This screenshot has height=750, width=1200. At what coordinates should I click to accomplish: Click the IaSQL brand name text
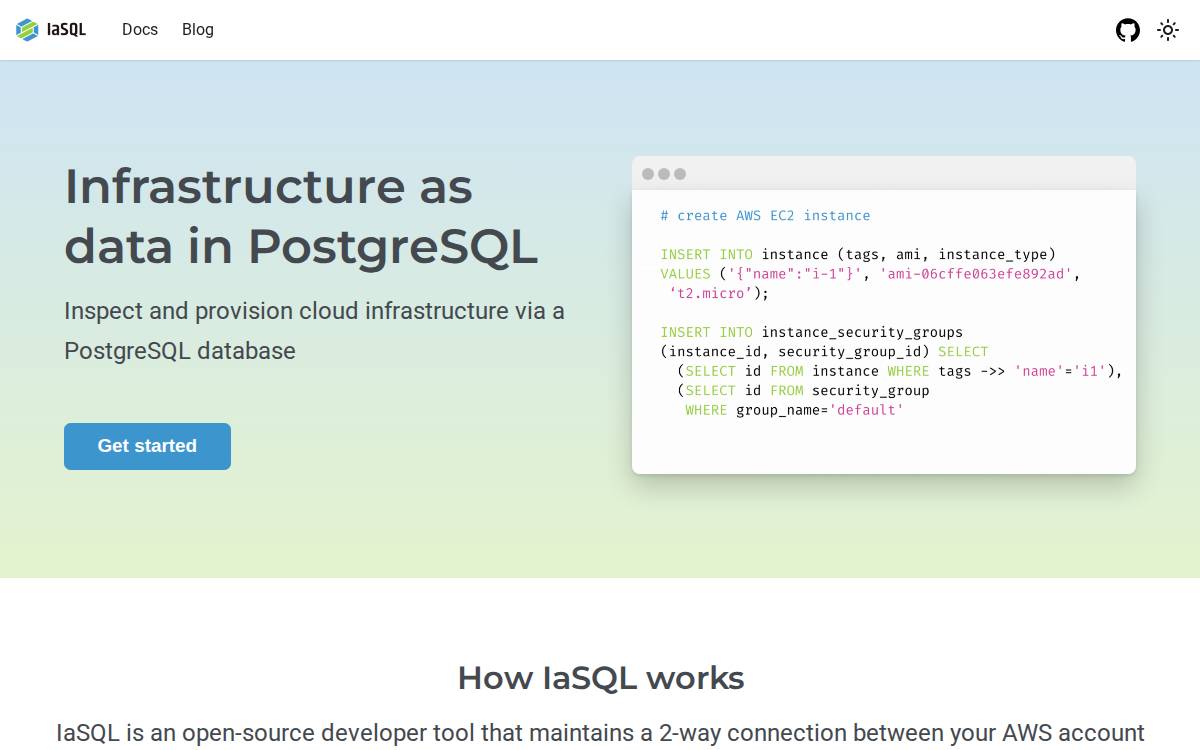(x=66, y=30)
